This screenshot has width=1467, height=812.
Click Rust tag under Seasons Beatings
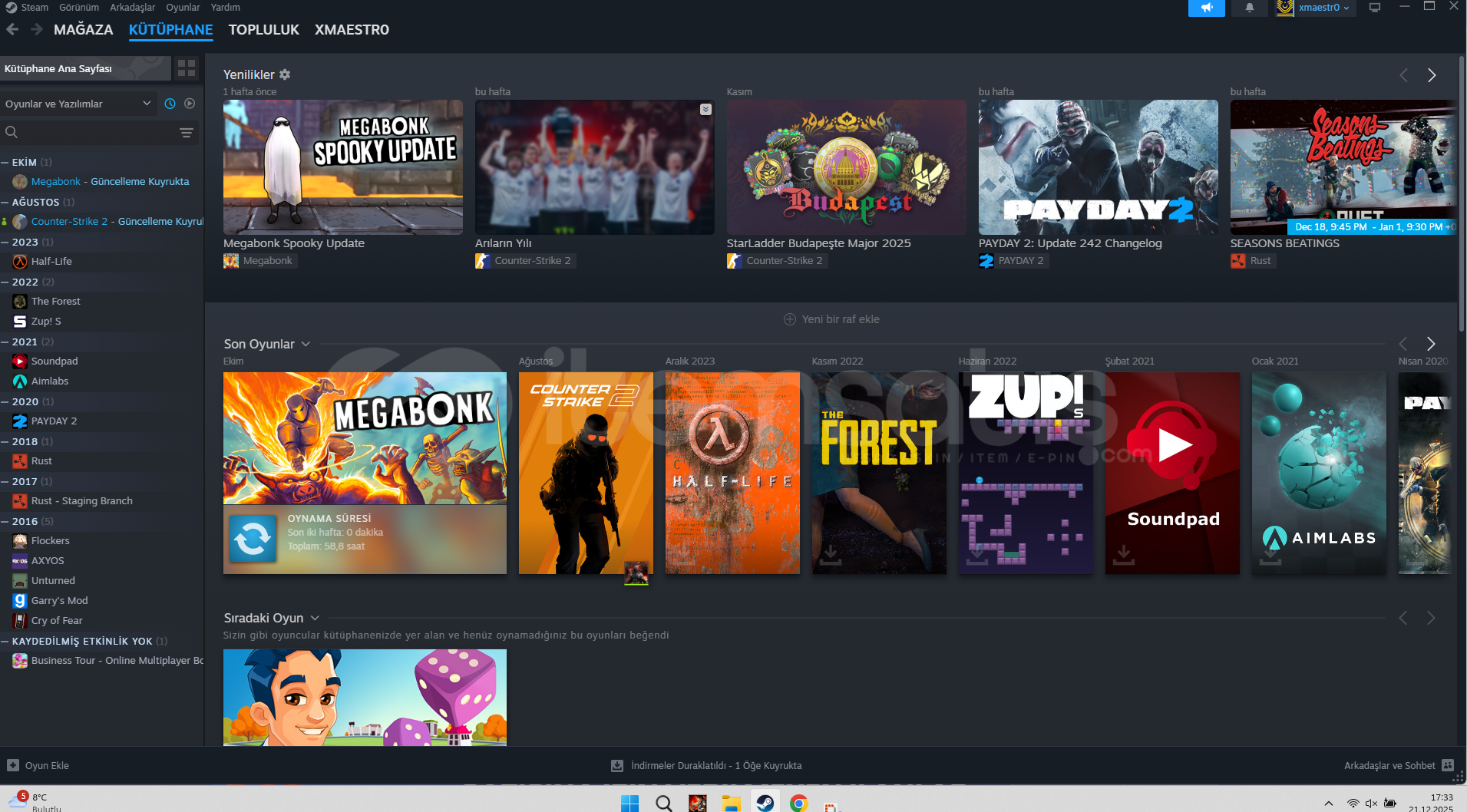pyautogui.click(x=1252, y=261)
